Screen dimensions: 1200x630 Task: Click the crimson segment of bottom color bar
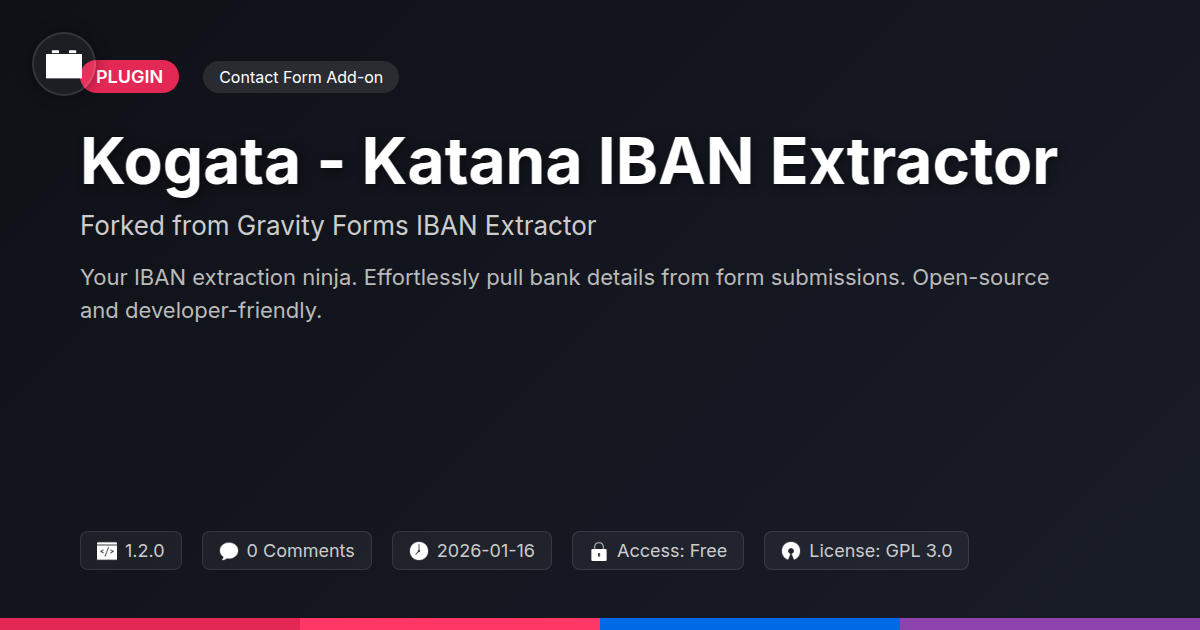coord(150,624)
